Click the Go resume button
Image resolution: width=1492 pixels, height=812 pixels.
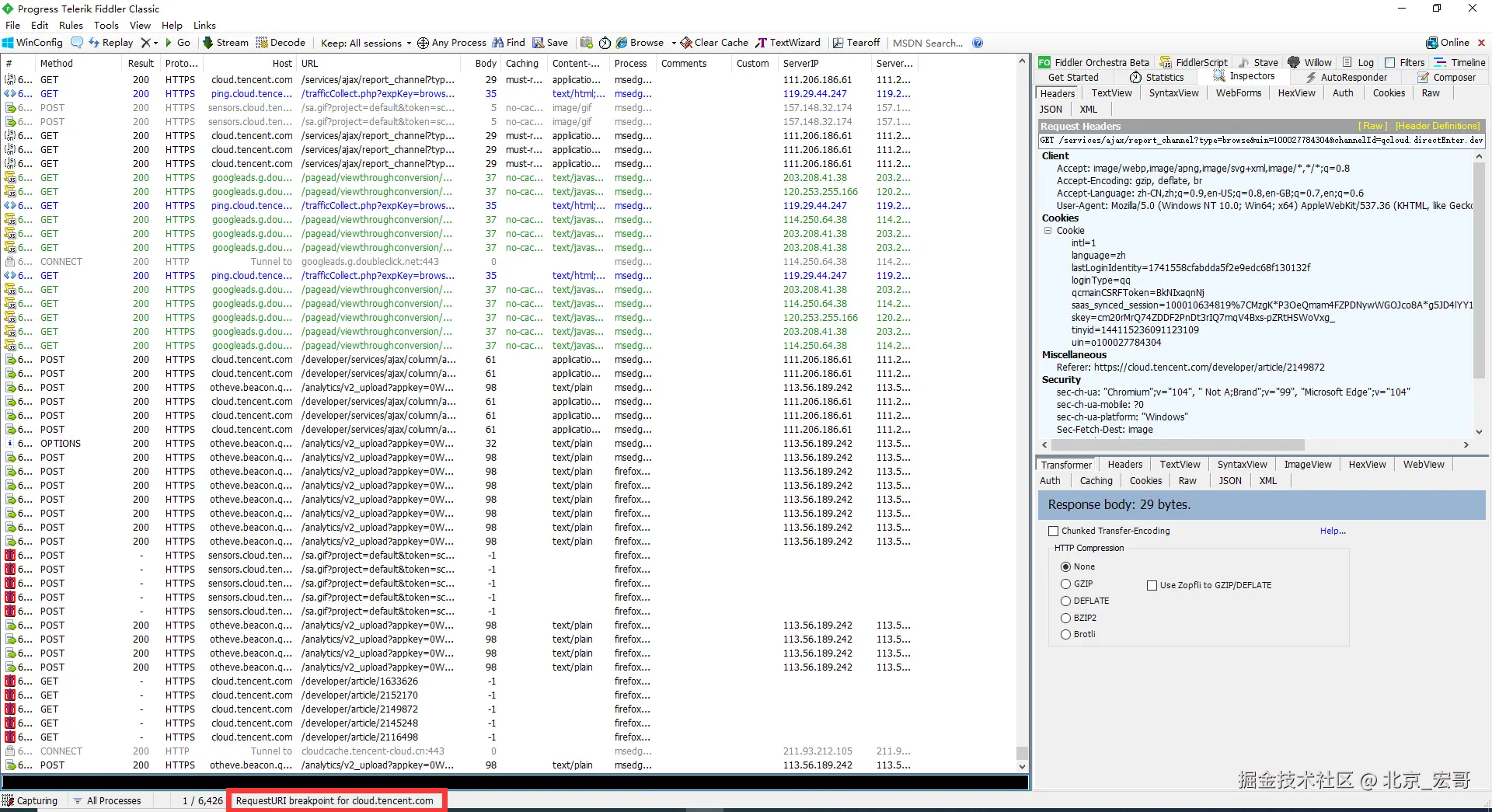click(178, 43)
